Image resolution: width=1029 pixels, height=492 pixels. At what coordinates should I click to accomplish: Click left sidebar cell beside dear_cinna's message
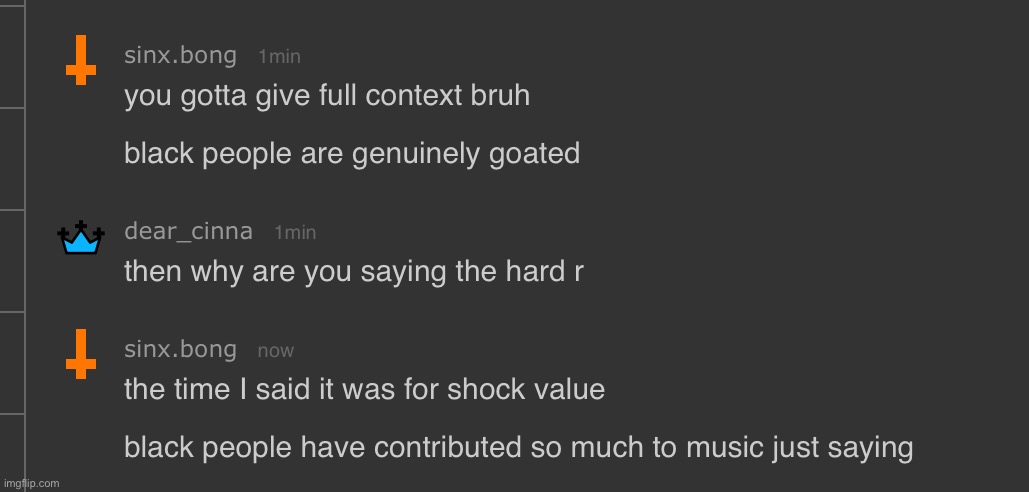coord(12,261)
